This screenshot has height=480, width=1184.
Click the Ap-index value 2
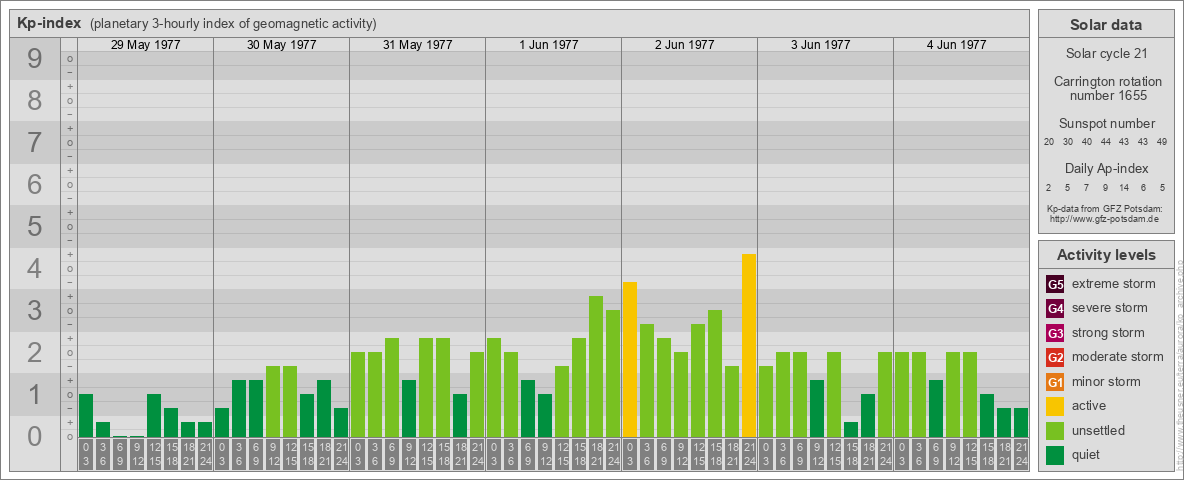pos(1049,187)
